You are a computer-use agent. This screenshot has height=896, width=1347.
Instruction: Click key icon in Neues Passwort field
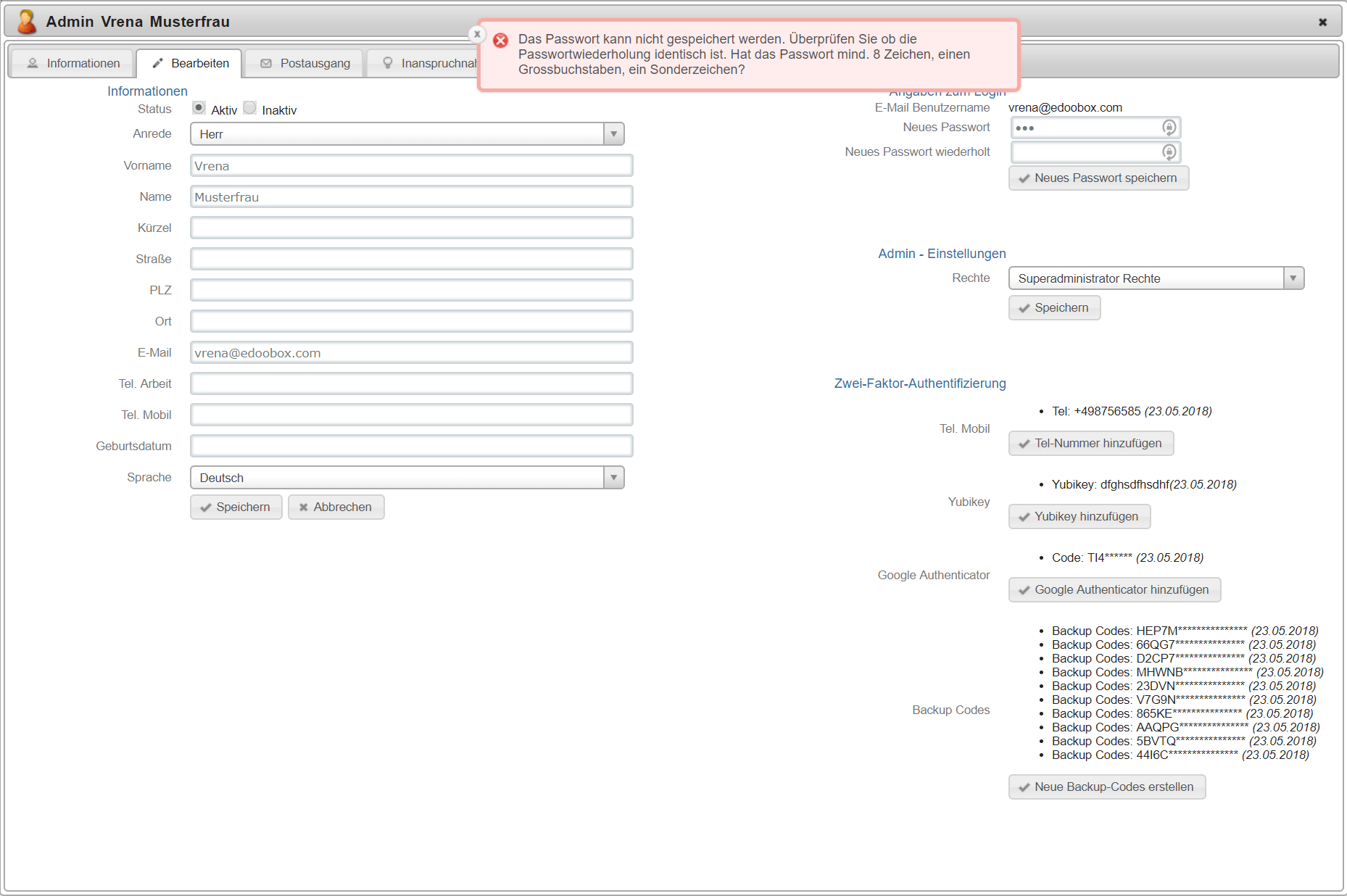click(1169, 128)
